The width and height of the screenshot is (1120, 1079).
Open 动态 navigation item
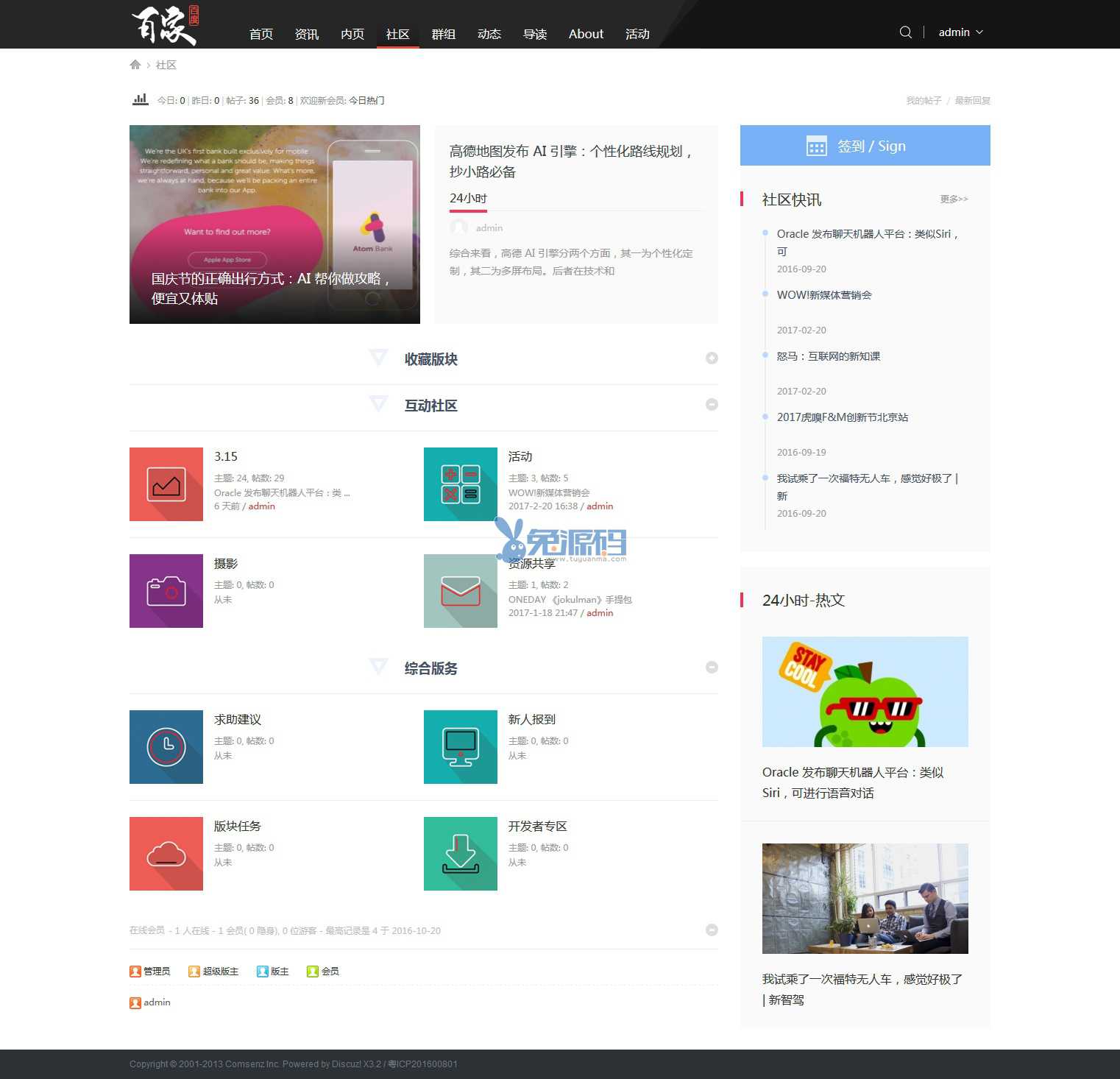(489, 34)
